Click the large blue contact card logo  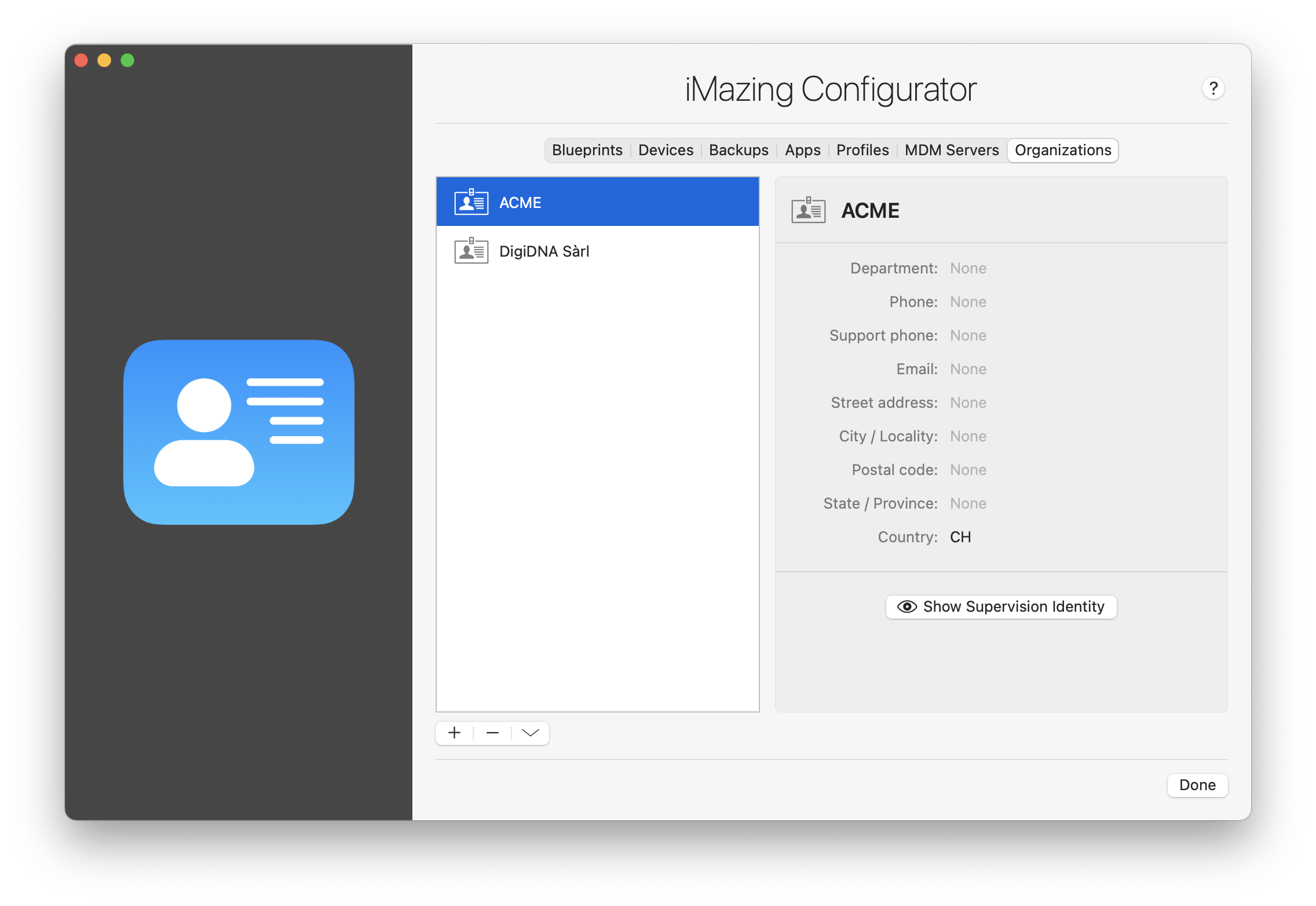[239, 432]
